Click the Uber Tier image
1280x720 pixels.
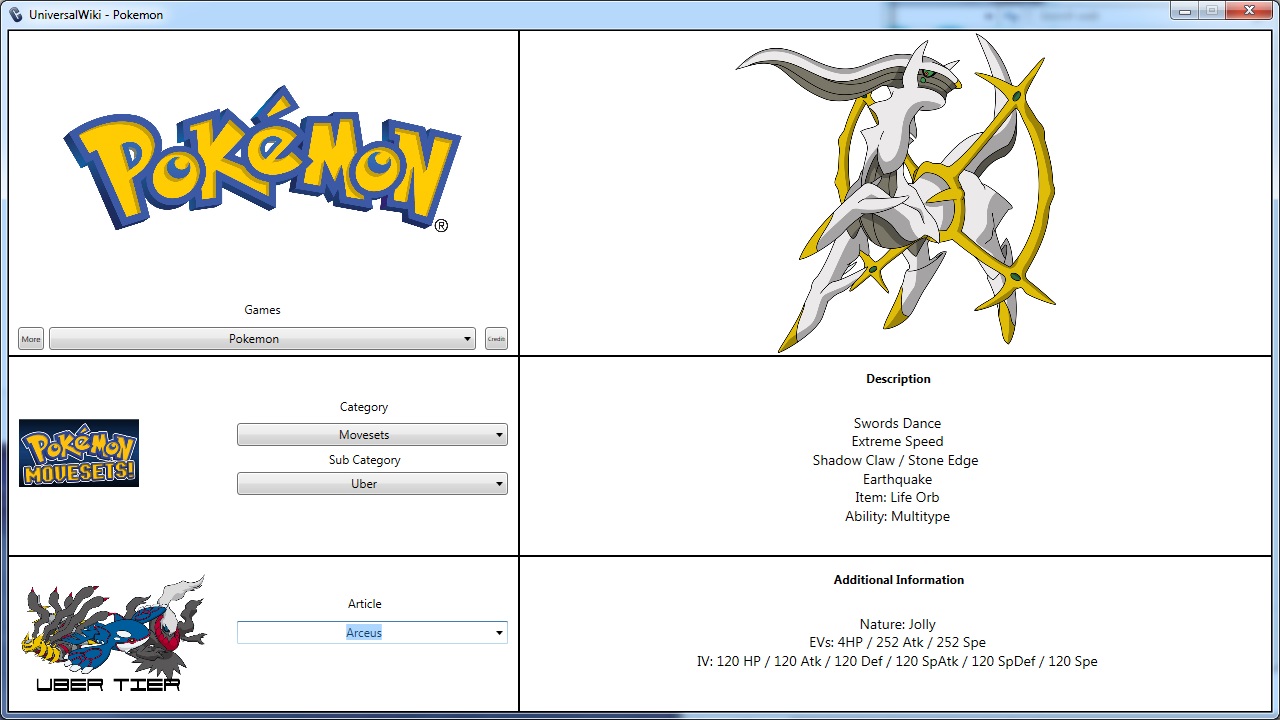point(113,633)
